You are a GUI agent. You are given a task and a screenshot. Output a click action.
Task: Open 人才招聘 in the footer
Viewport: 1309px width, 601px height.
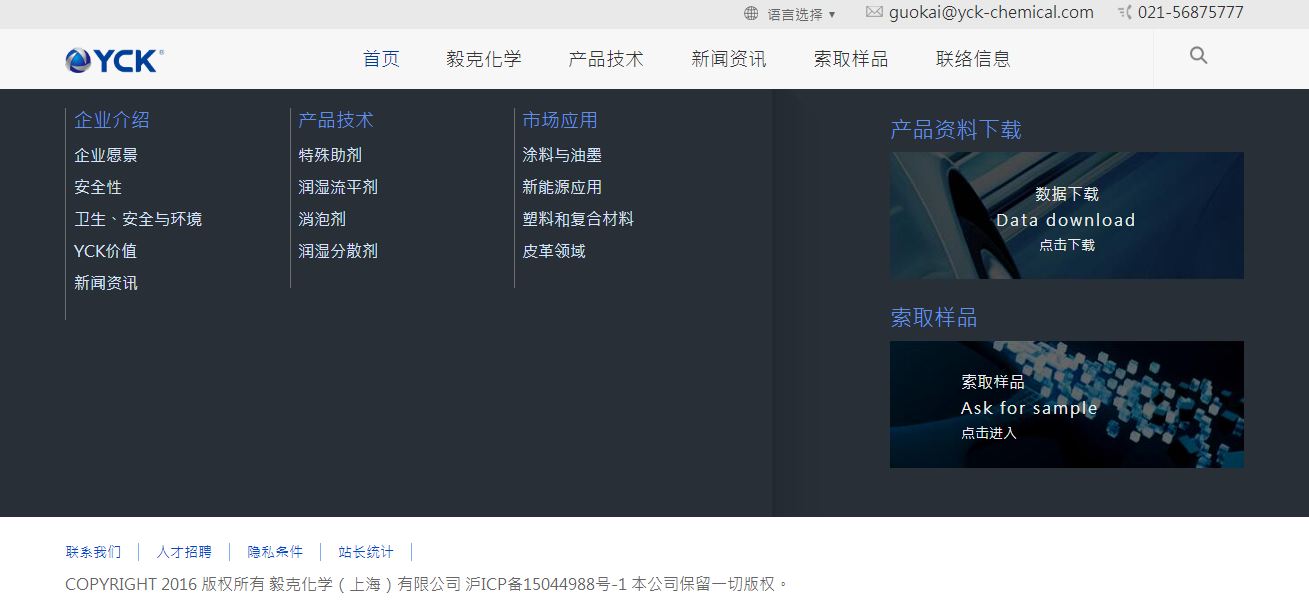click(184, 552)
